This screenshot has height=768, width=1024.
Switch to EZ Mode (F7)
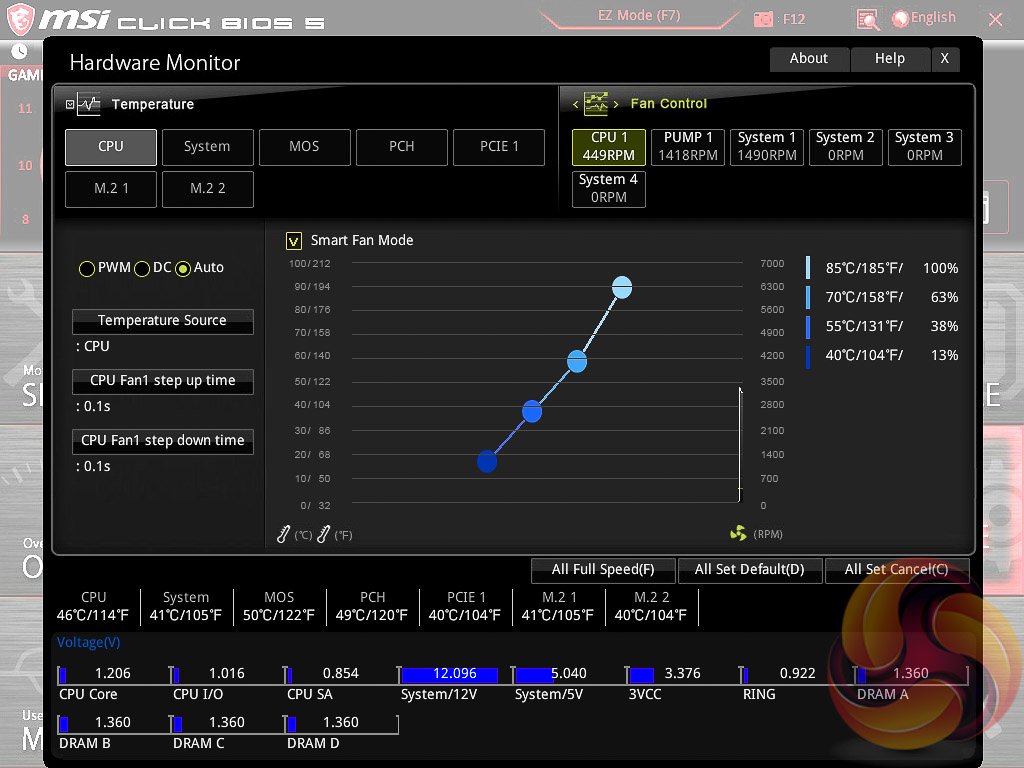point(639,16)
